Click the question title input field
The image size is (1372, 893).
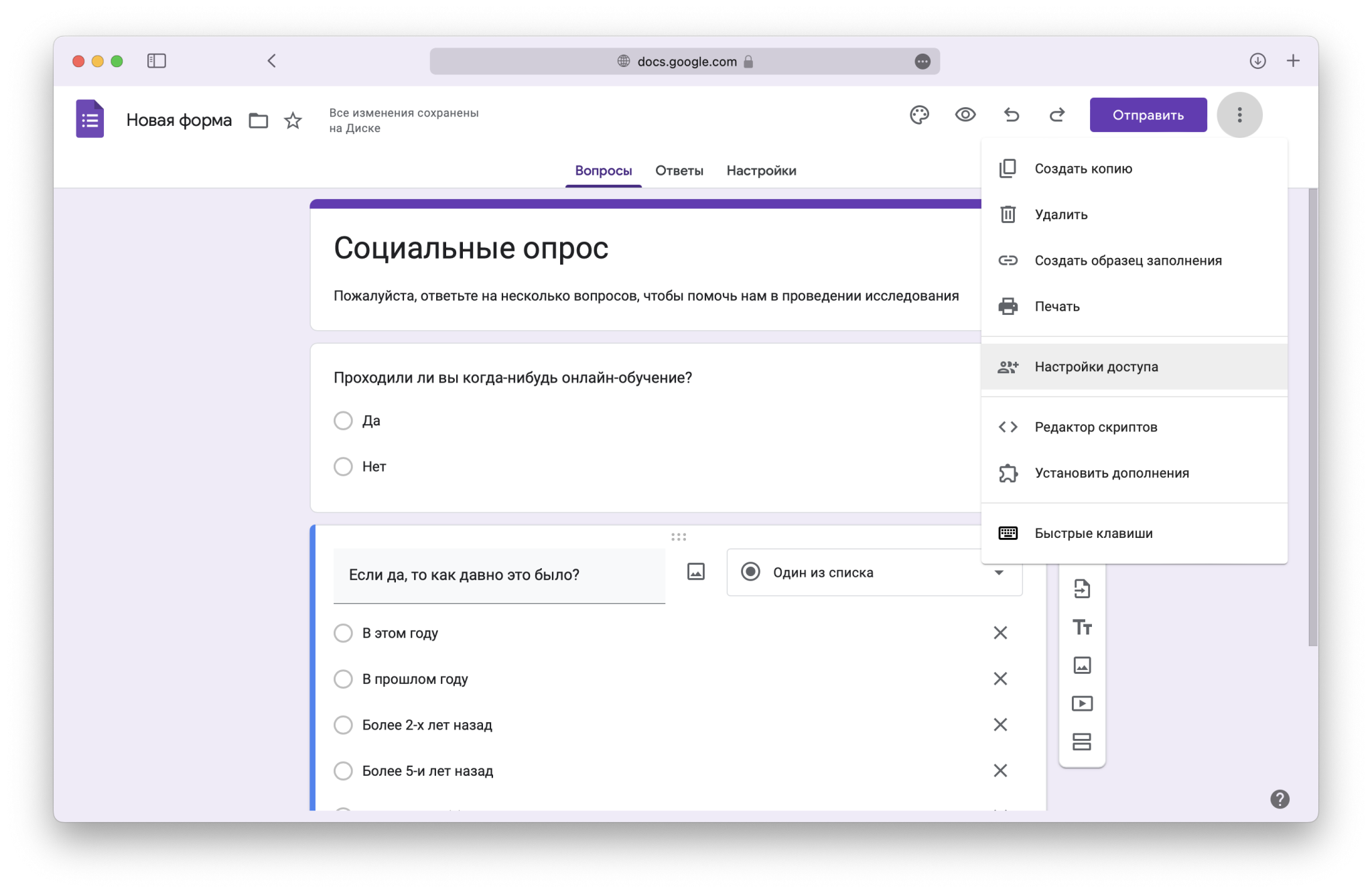499,575
